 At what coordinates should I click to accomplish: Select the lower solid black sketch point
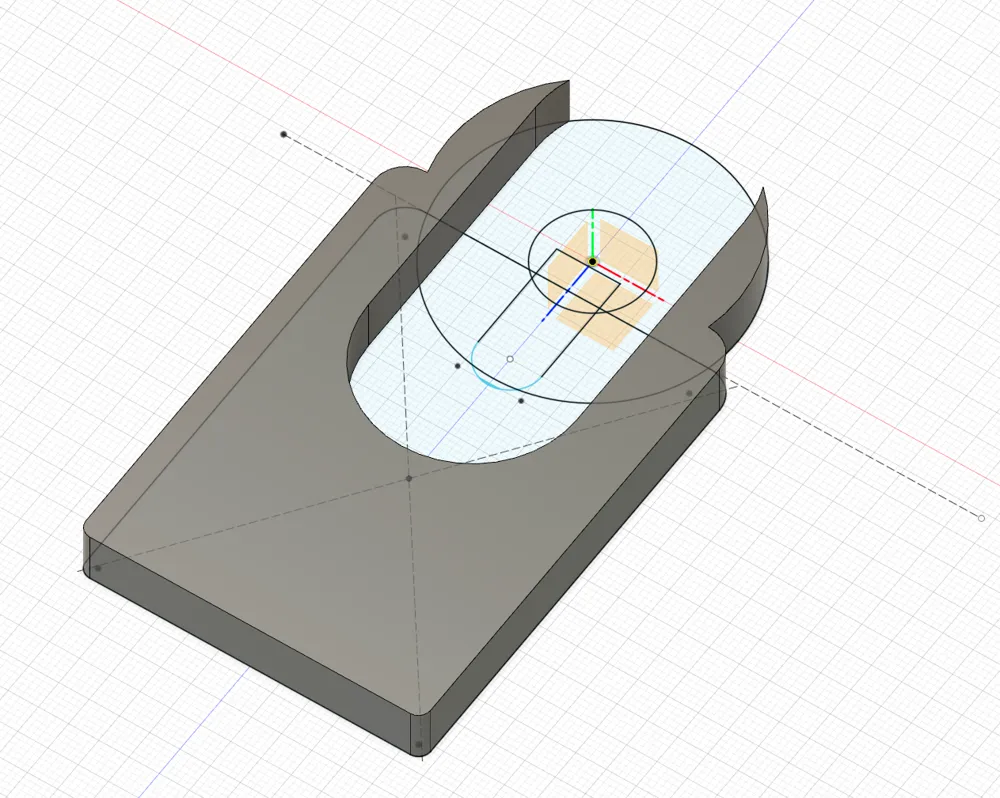[x=522, y=400]
